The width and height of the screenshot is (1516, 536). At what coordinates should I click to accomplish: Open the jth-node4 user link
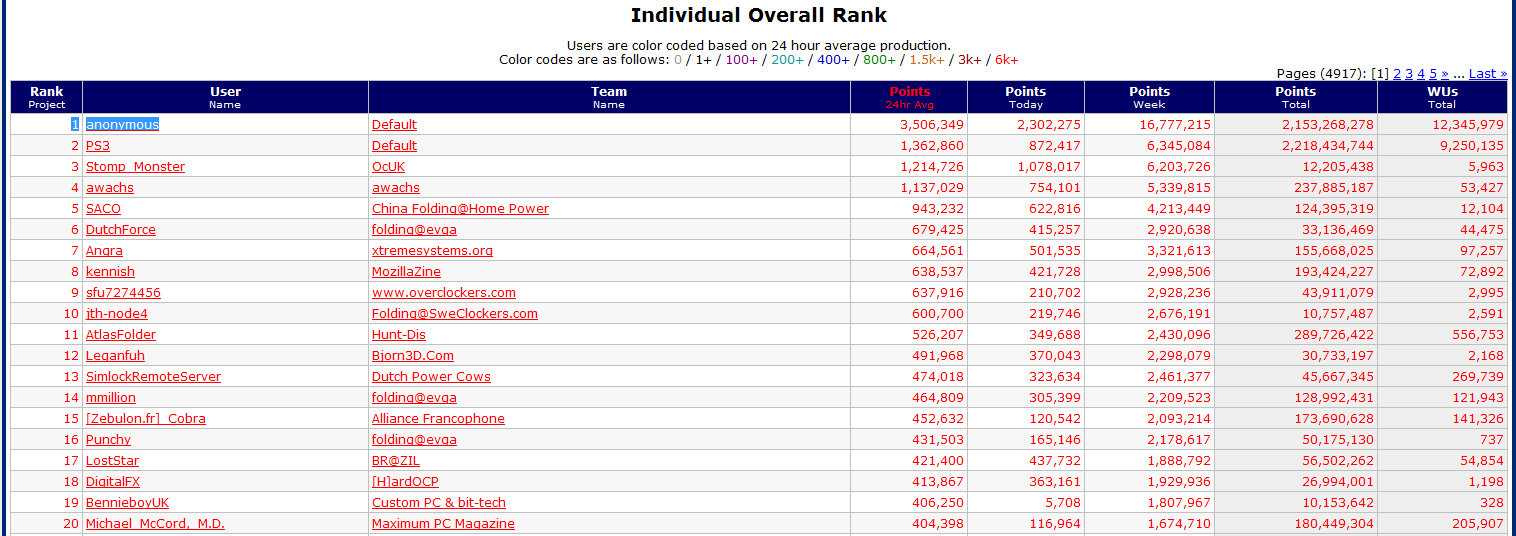tap(117, 314)
